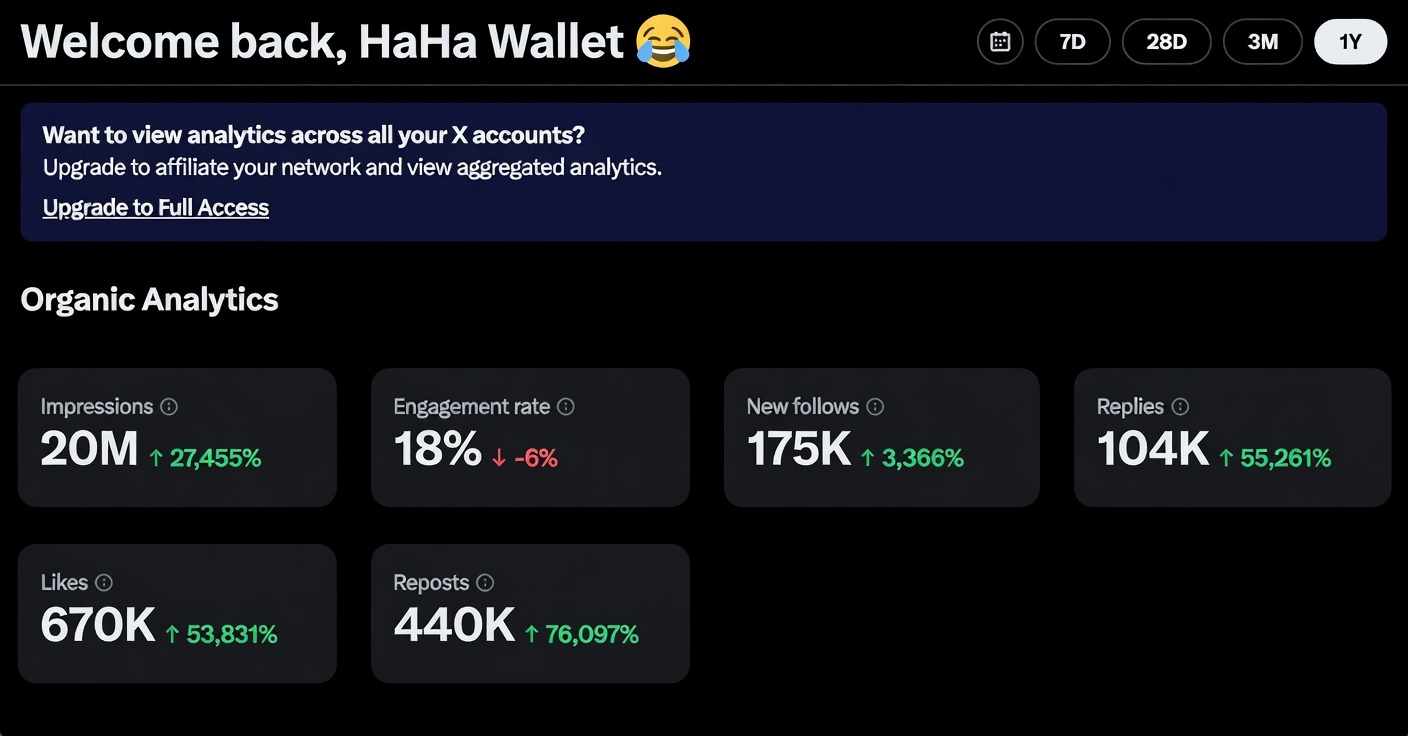Select the Likes metric card
The width and height of the screenshot is (1408, 736).
coord(177,613)
